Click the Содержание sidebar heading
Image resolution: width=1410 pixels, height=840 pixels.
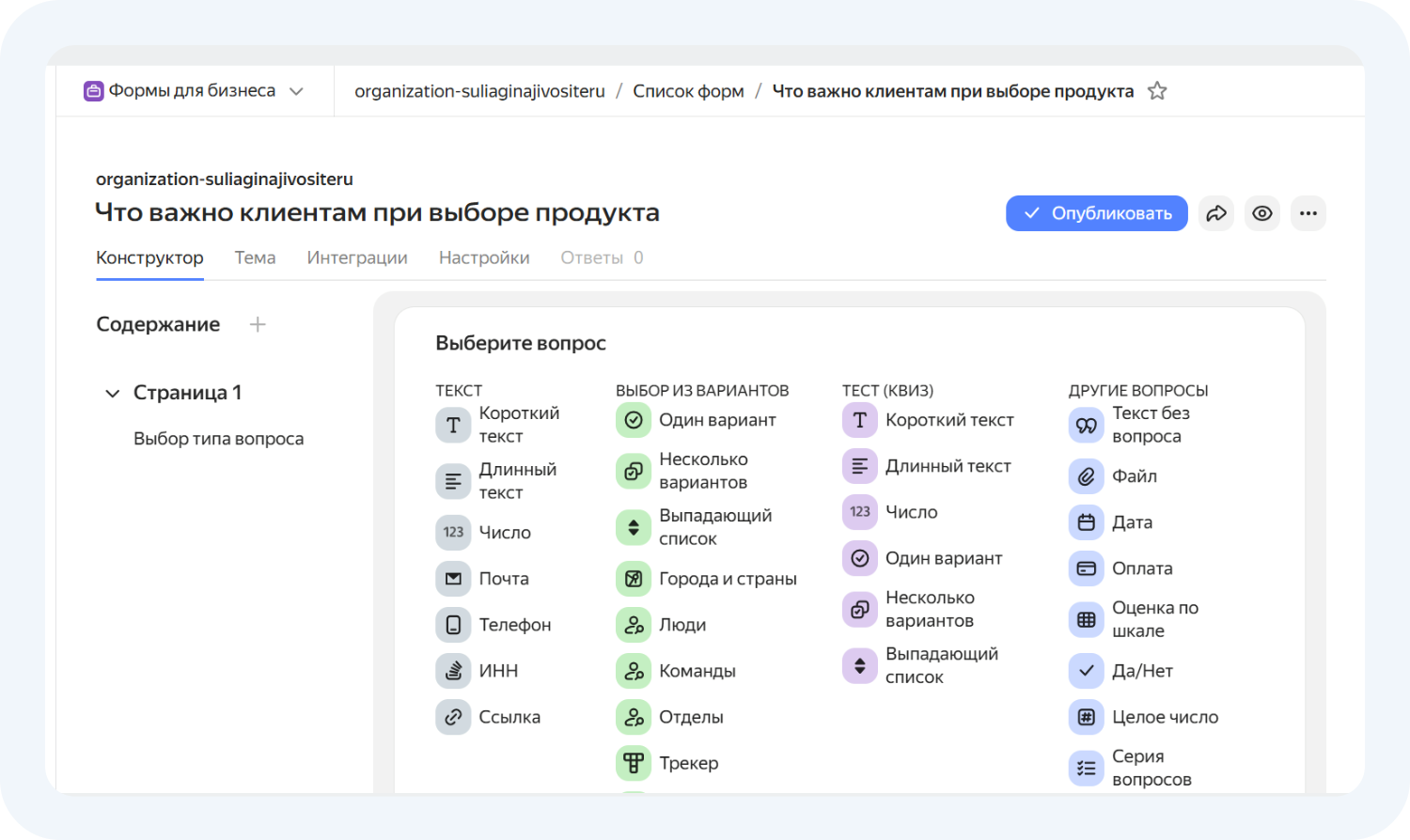pos(158,324)
